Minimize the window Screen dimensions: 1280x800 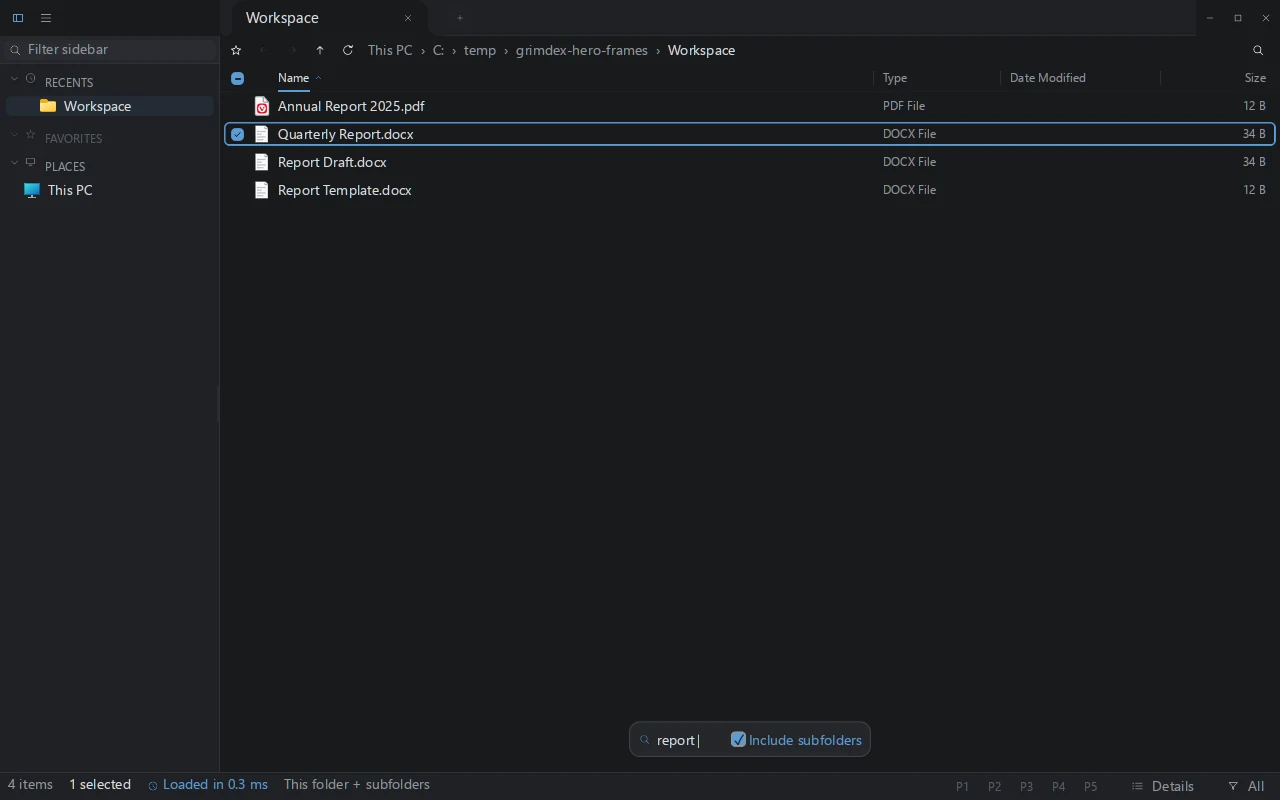pyautogui.click(x=1210, y=18)
